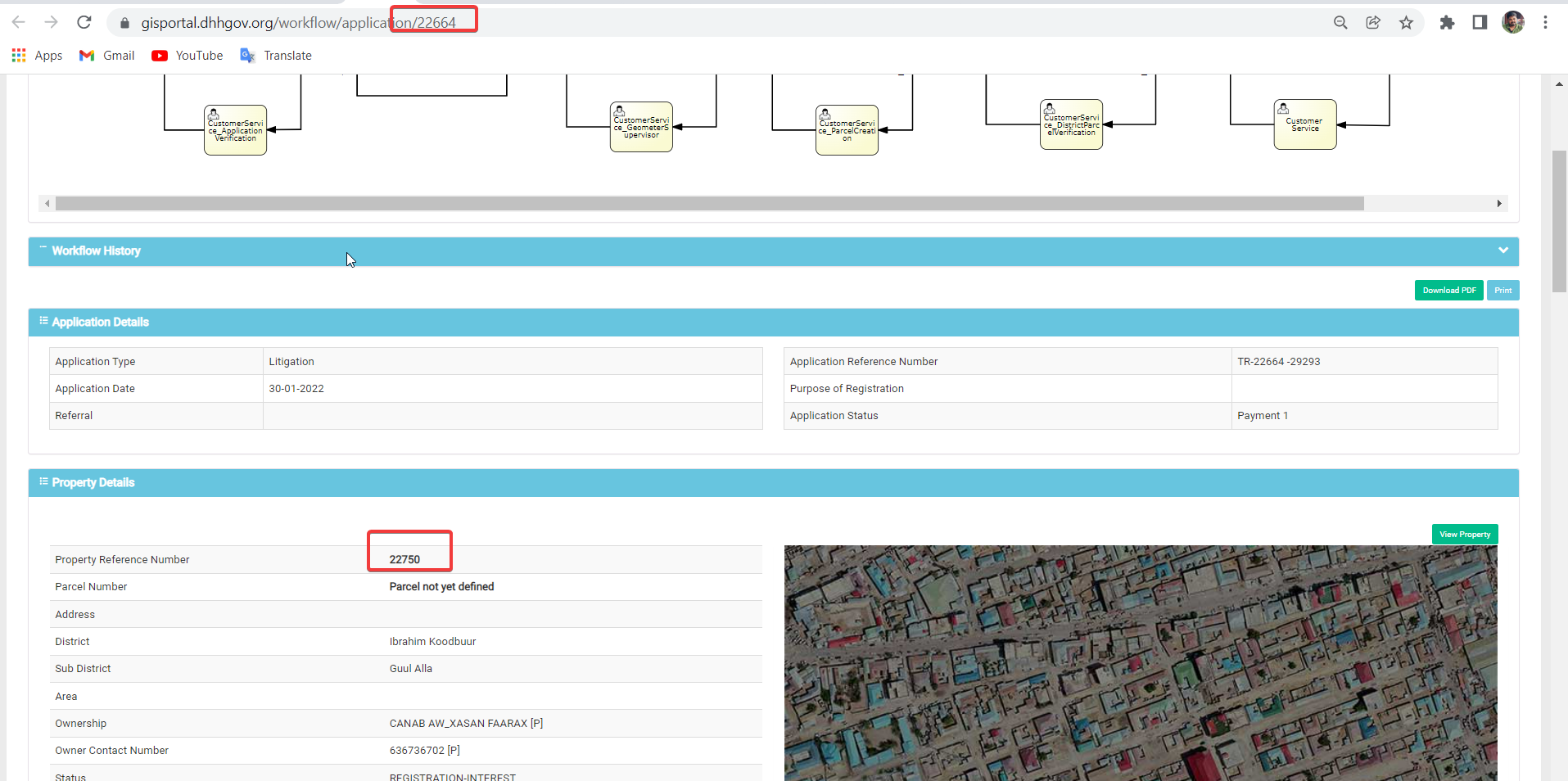The width and height of the screenshot is (1568, 781).
Task: Expand the Workflow History chevron
Action: tap(1503, 251)
